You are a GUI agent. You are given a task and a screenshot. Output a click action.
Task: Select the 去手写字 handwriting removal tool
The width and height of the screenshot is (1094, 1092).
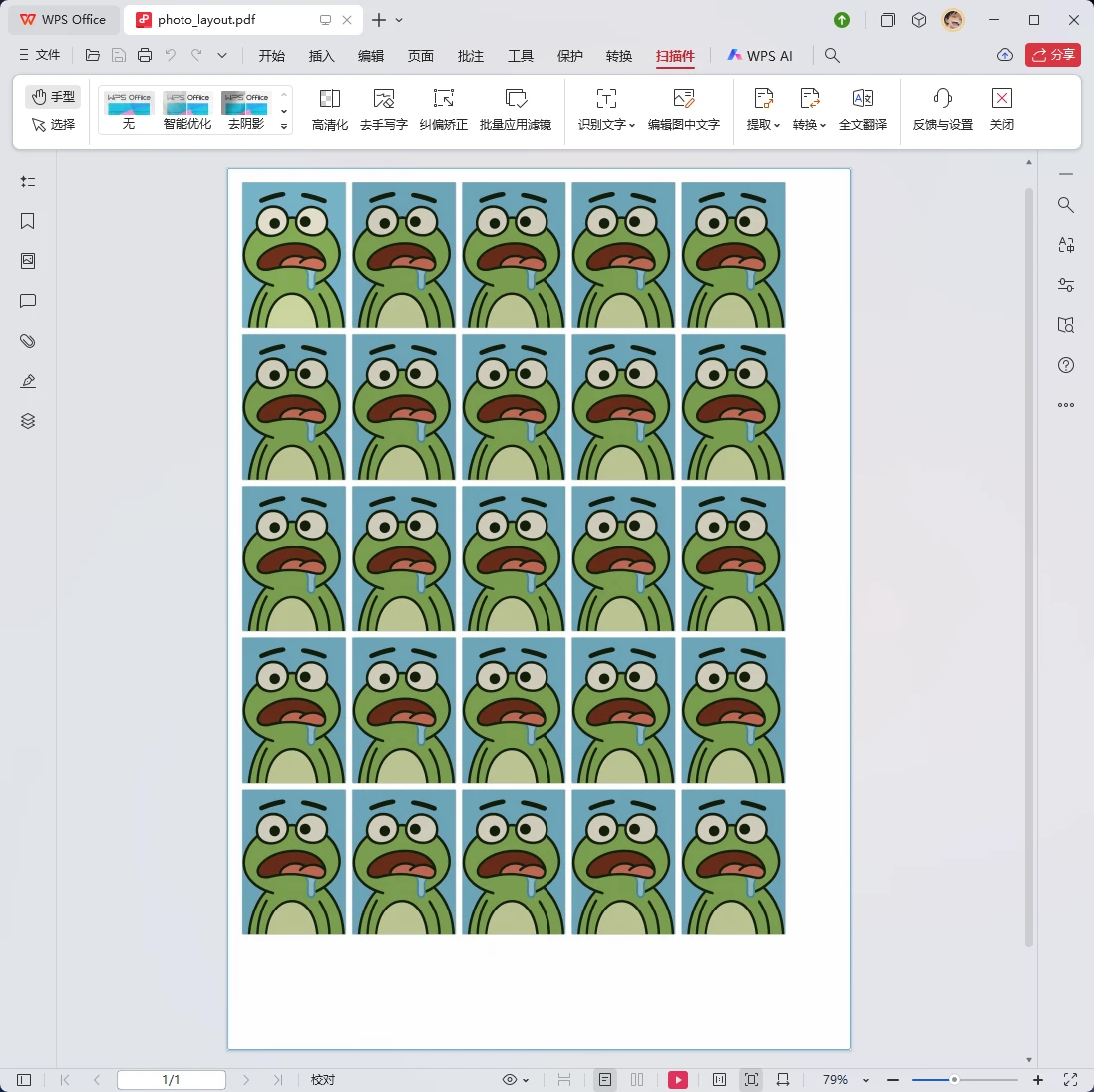[x=384, y=99]
